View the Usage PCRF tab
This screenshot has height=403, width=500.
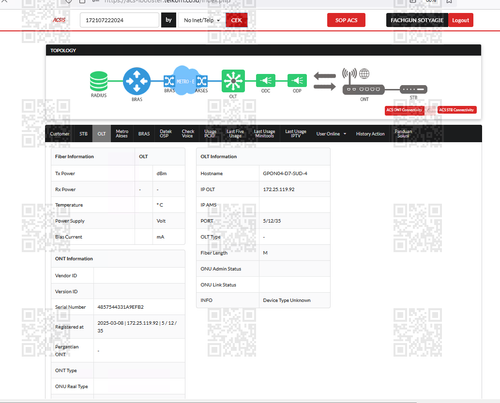(x=210, y=134)
